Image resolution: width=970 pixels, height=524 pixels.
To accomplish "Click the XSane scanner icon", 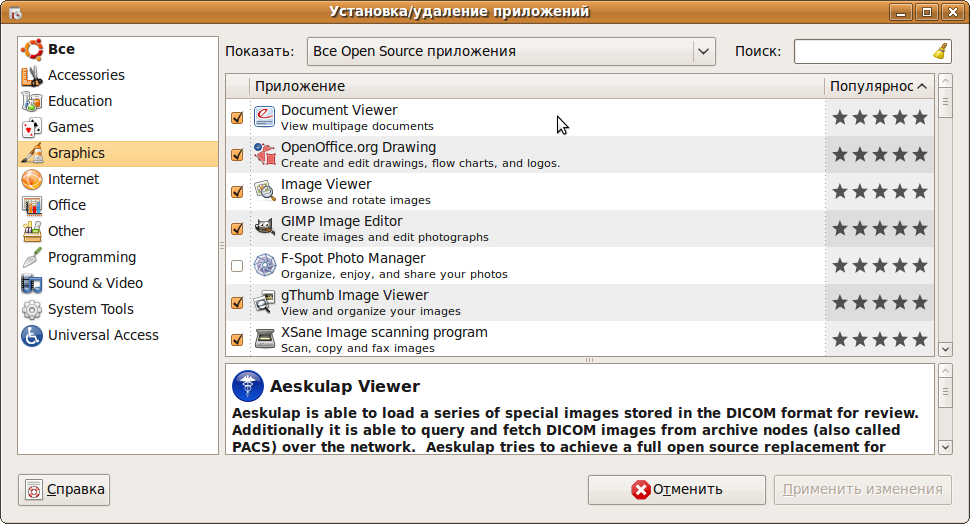I will (x=264, y=339).
